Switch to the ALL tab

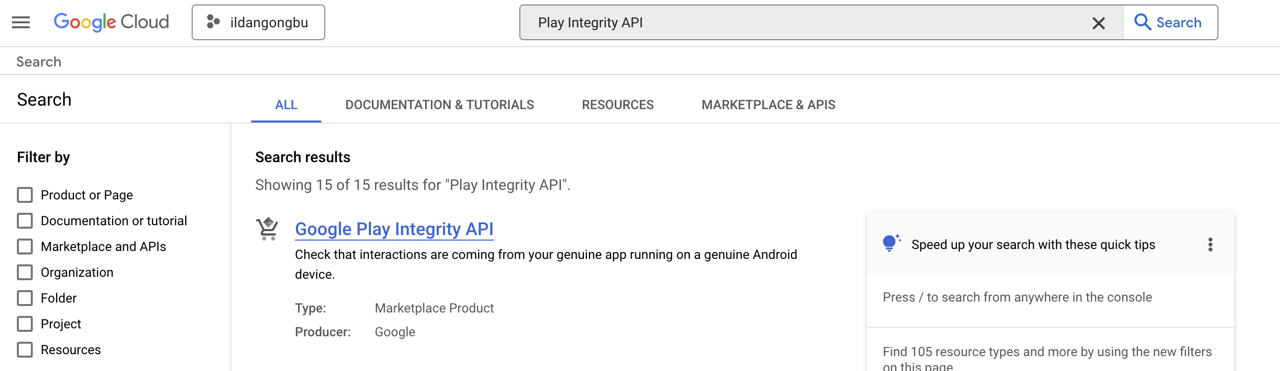tap(286, 104)
